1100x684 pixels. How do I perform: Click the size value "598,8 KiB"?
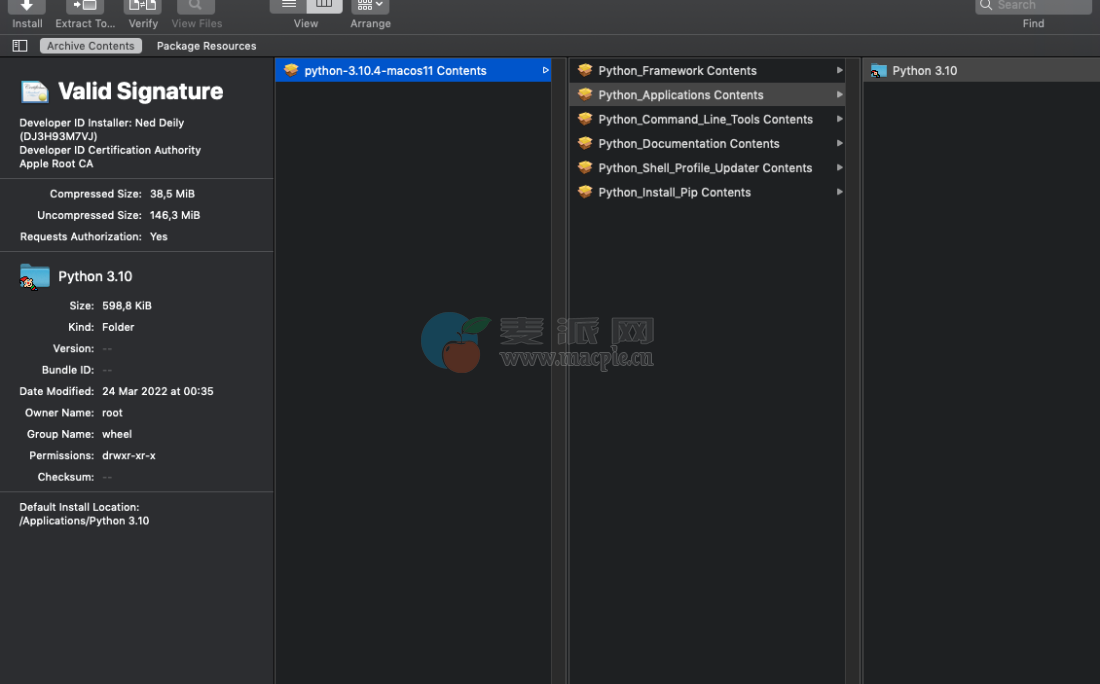click(127, 306)
